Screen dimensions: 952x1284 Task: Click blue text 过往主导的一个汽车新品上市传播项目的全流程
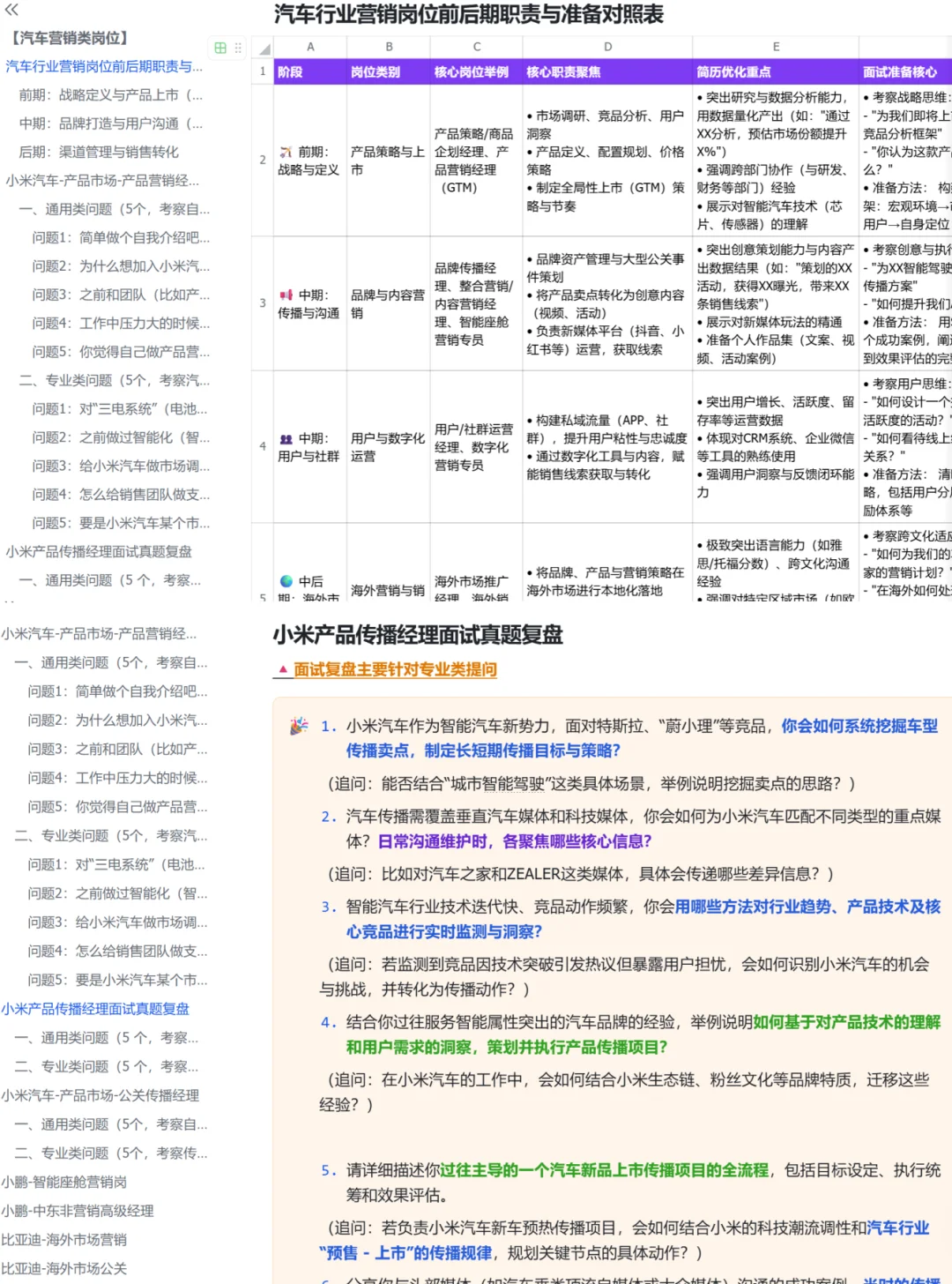604,1170
